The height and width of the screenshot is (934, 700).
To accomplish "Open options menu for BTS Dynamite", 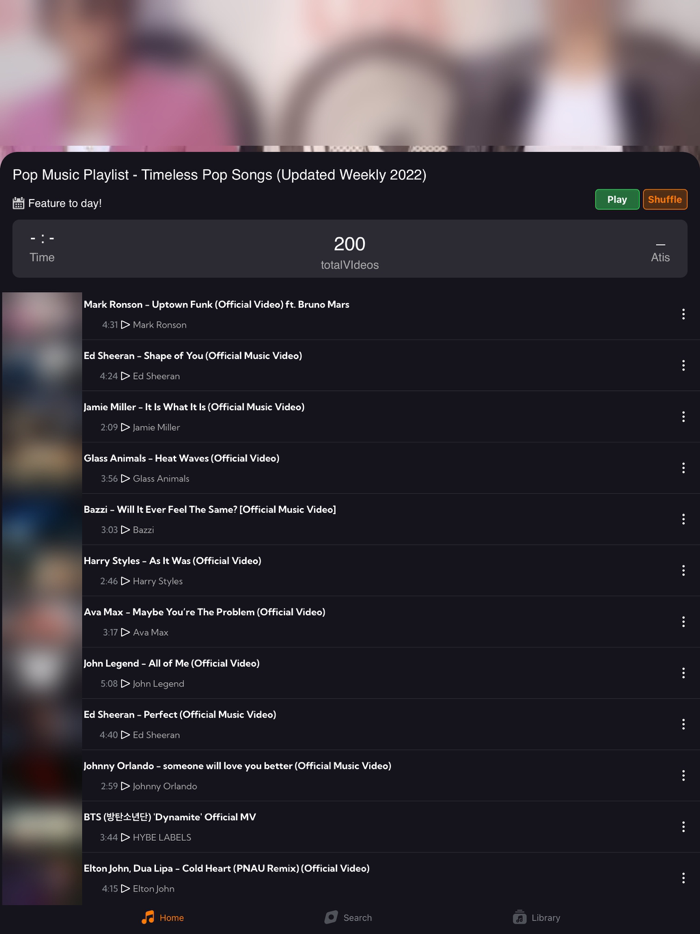I will [685, 827].
